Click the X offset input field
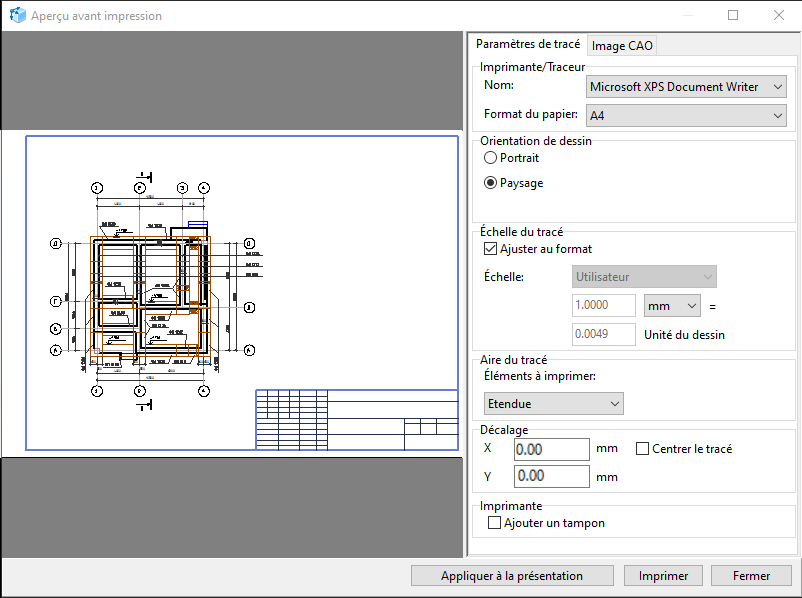The image size is (802, 598). [x=551, y=450]
